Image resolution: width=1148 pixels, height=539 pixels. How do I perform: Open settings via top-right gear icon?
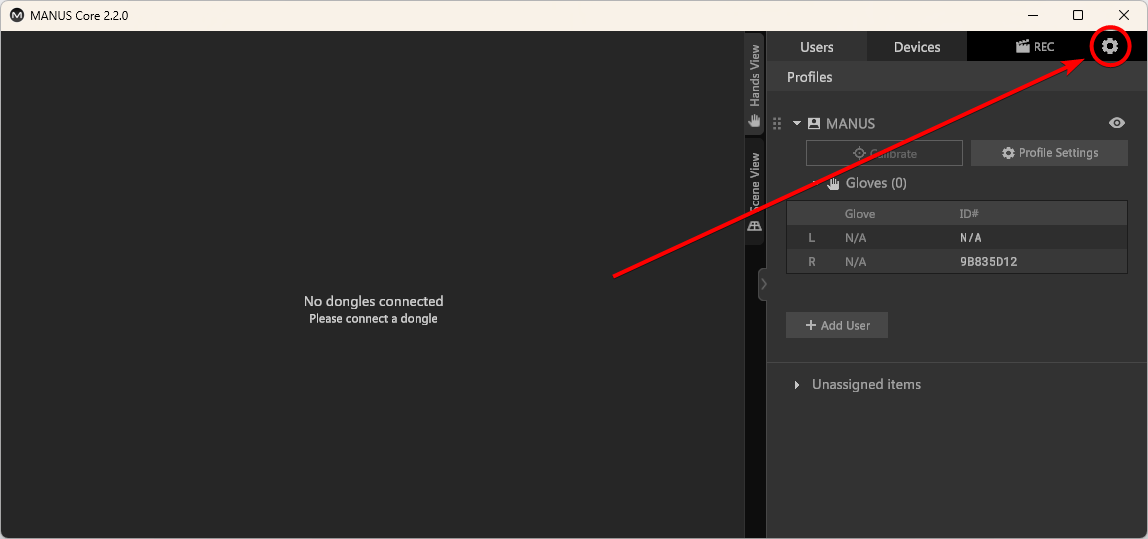(1109, 46)
